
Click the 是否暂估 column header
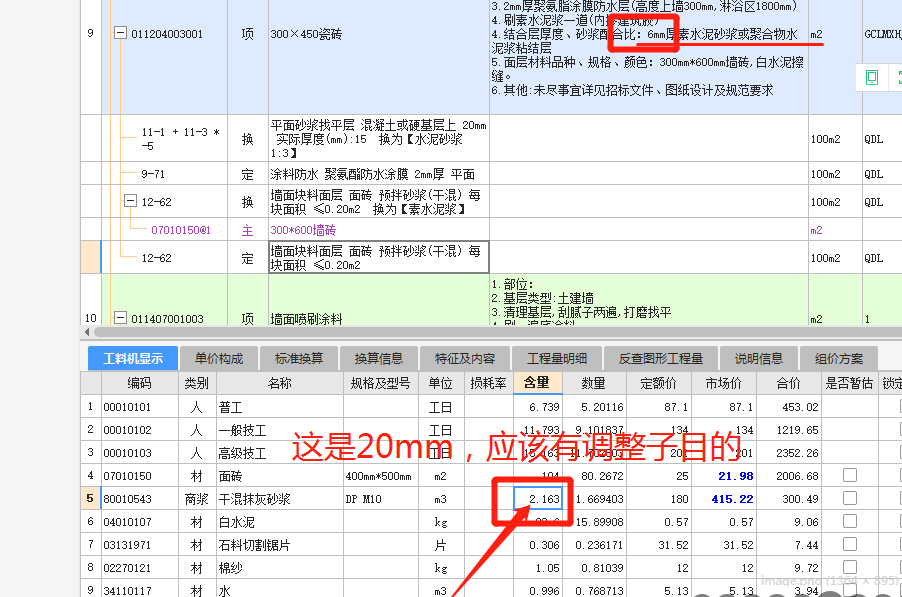pyautogui.click(x=849, y=383)
